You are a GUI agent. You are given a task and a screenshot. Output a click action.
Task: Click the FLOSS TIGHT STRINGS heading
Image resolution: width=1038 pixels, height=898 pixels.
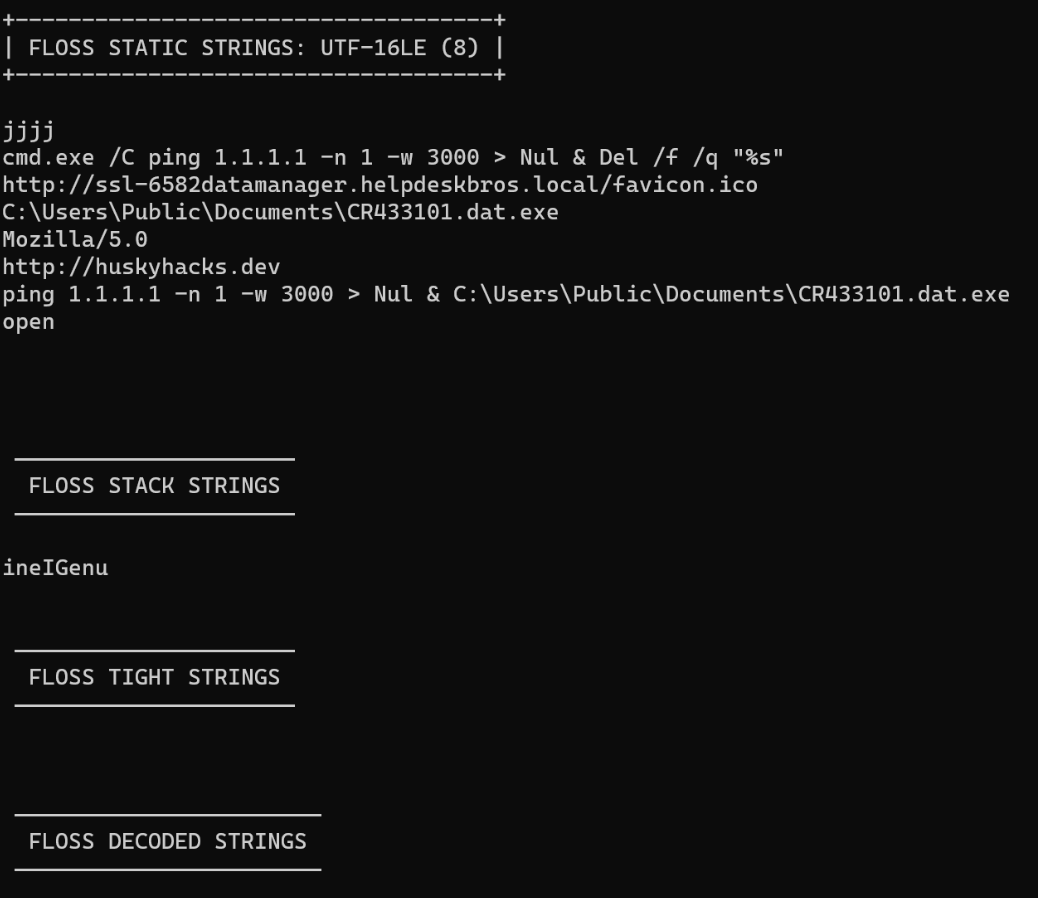154,677
